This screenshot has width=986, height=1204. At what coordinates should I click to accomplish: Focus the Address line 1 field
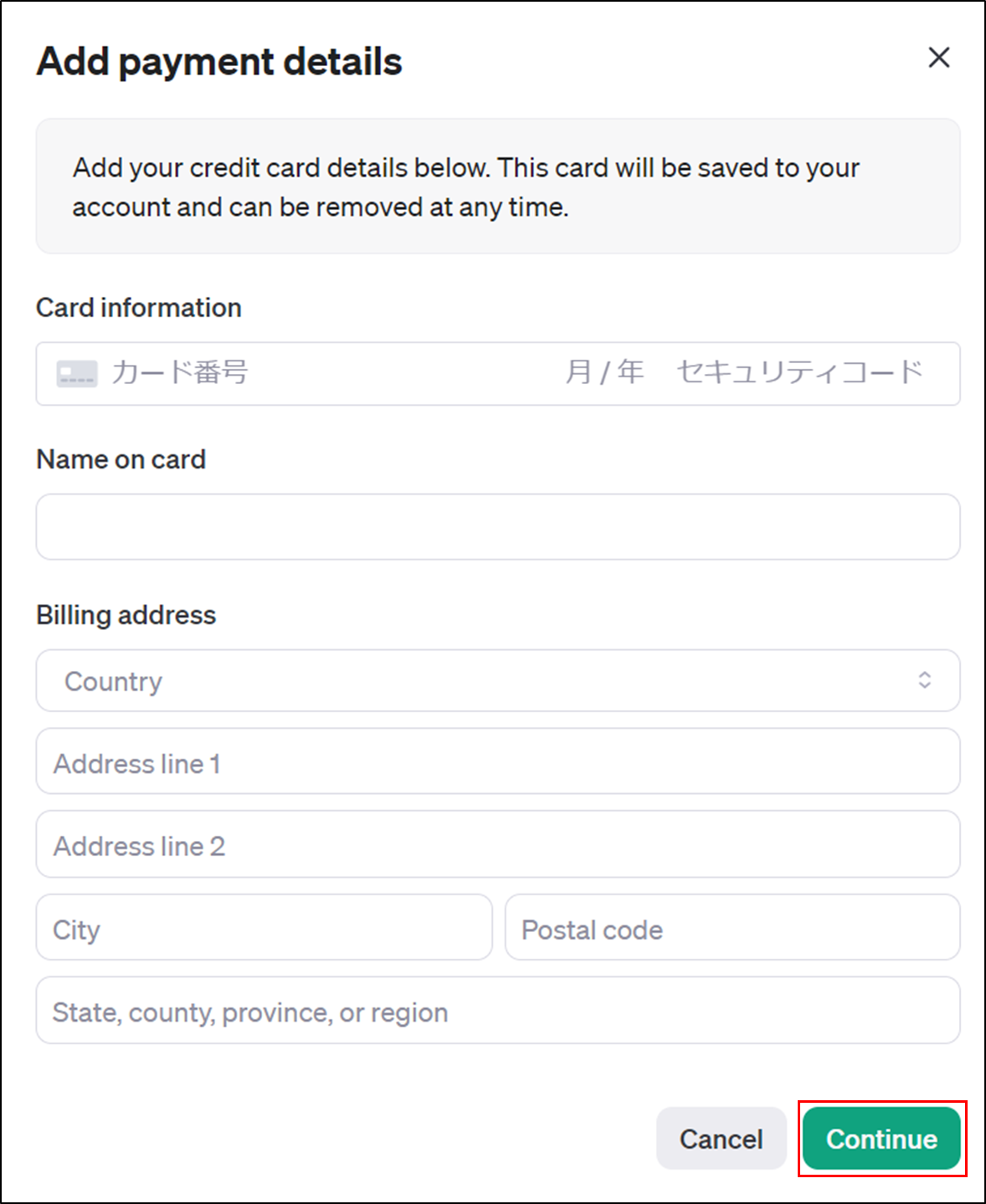pos(498,761)
